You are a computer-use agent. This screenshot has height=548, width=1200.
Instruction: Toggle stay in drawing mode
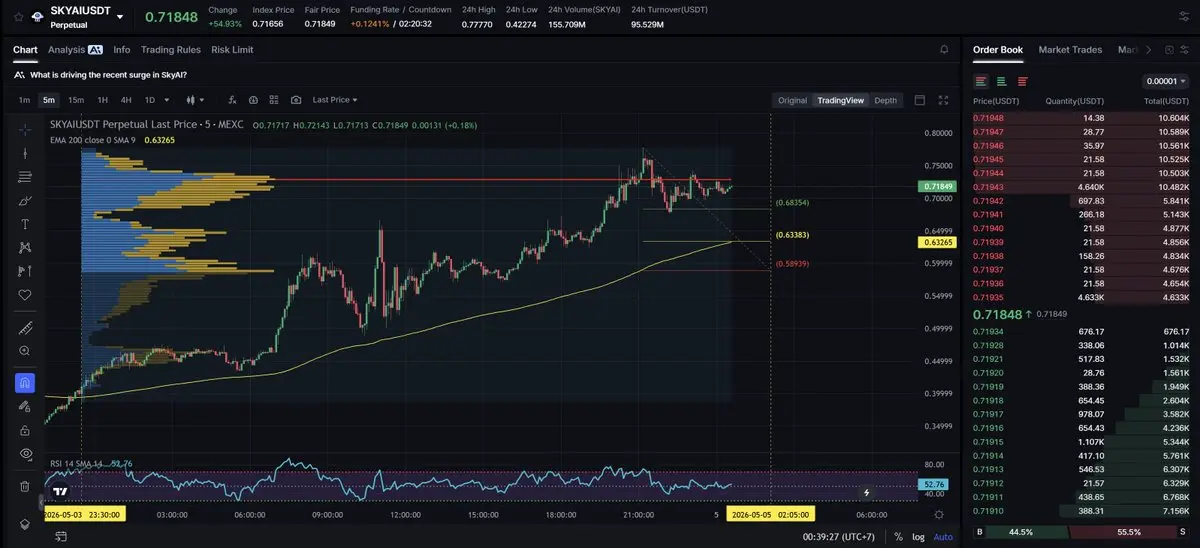[x=25, y=406]
